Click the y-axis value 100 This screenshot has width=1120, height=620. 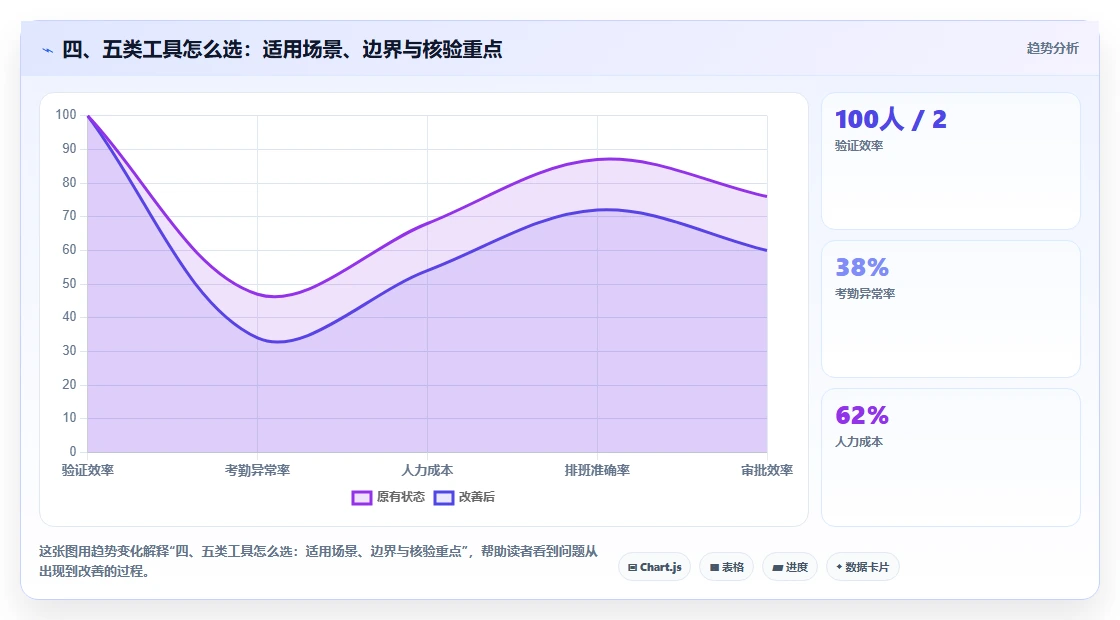click(66, 114)
